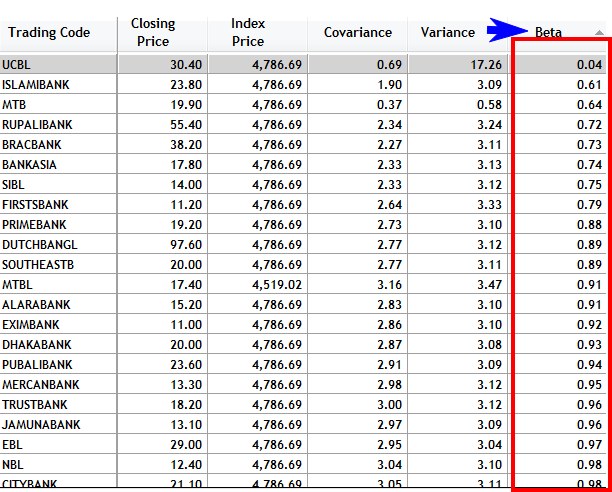Click UCBL closing price 30.40
Image resolution: width=612 pixels, height=492 pixels.
pos(186,64)
